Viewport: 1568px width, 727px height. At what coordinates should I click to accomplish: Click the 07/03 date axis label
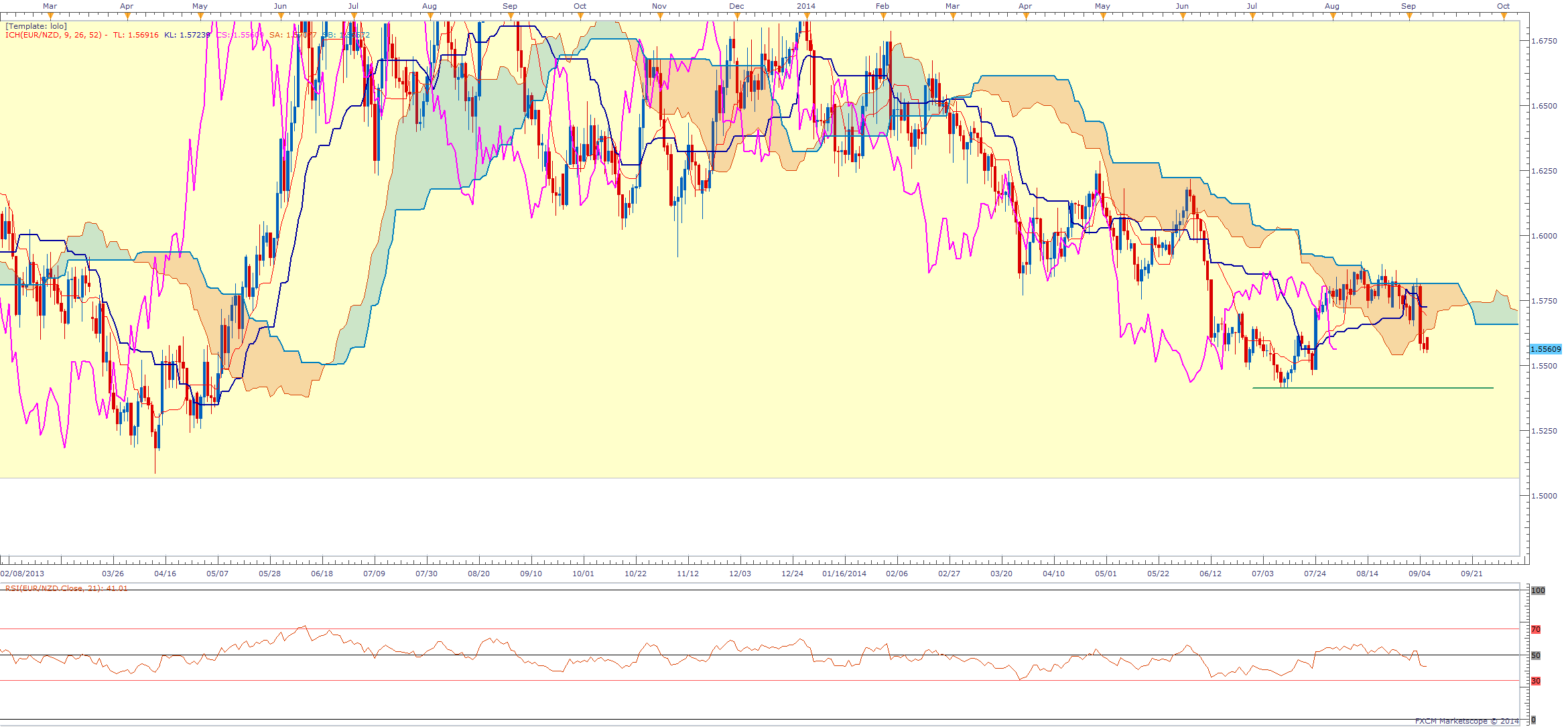[1262, 574]
